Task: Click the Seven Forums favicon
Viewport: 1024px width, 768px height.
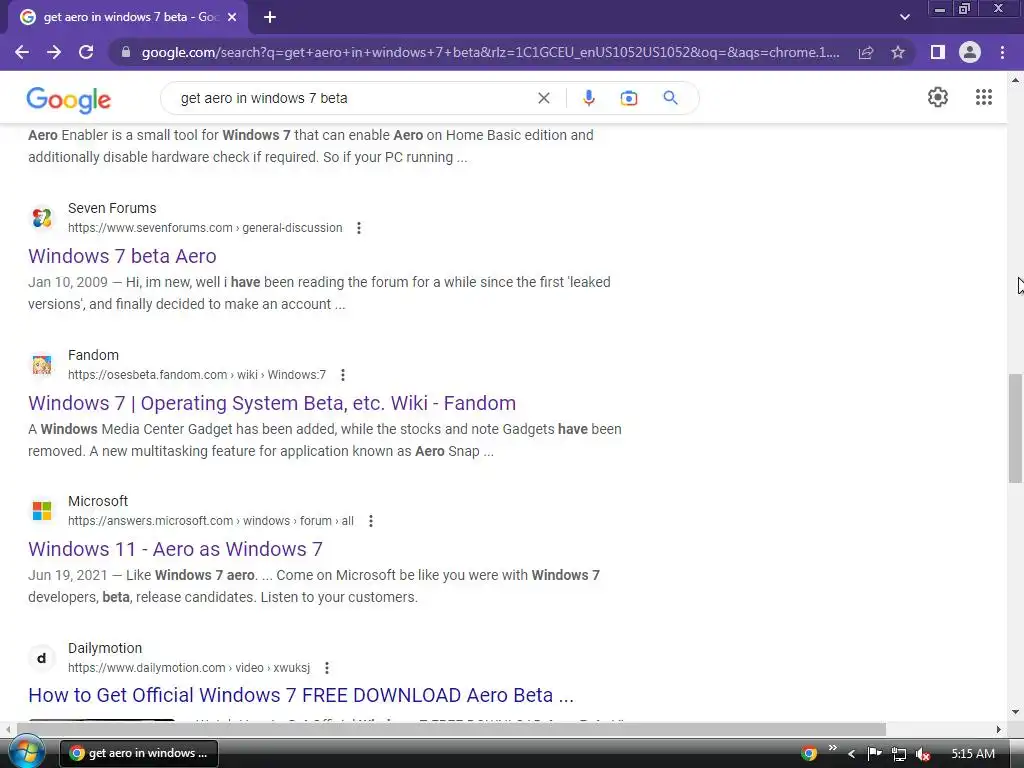Action: click(42, 217)
